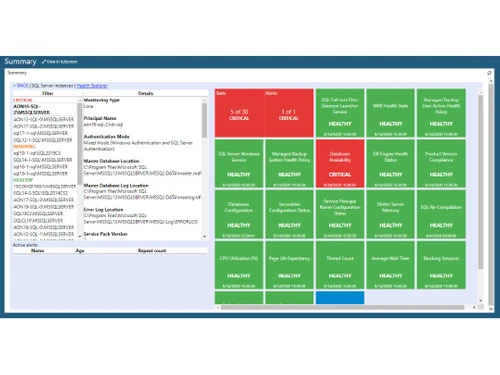500x375 pixels.
Task: Go back using the BACK link
Action: click(x=21, y=86)
